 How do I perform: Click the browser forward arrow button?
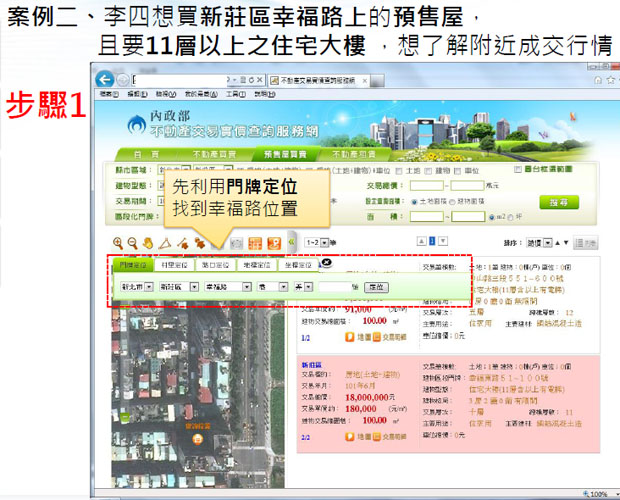click(123, 80)
